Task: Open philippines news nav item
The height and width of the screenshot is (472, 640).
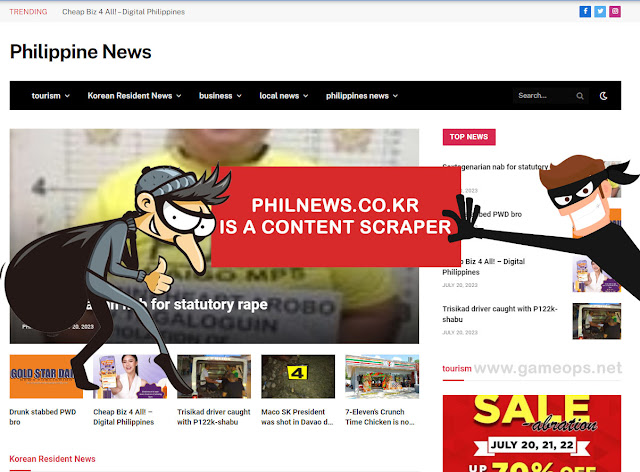Action: point(357,96)
